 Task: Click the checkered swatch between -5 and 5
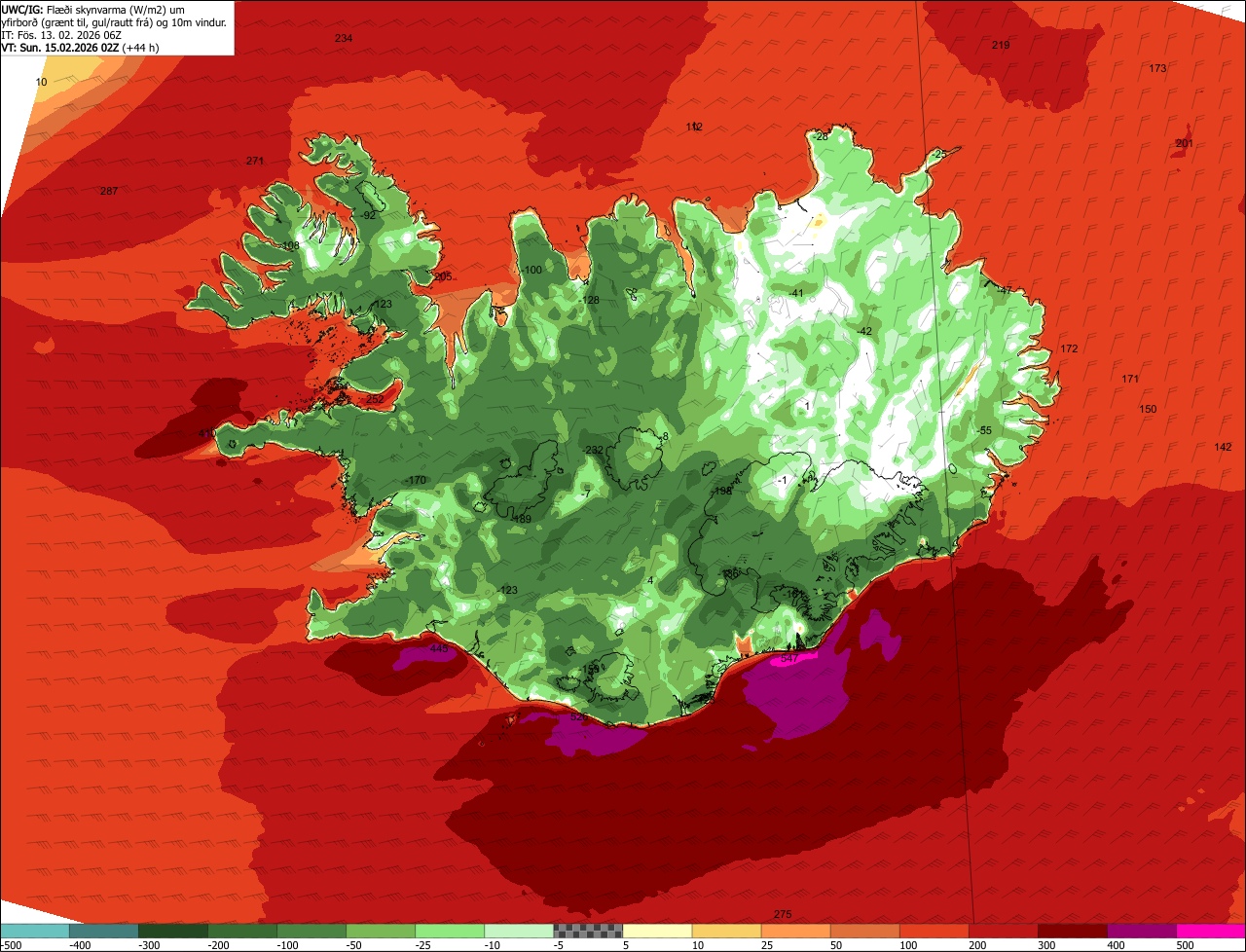click(588, 931)
